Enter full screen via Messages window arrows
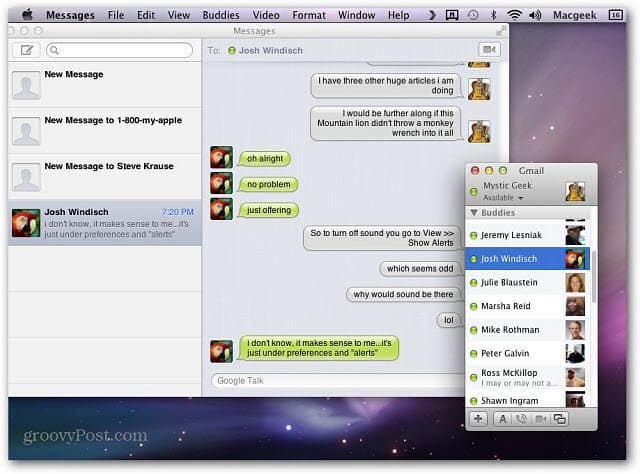The height and width of the screenshot is (474, 640). 501,31
